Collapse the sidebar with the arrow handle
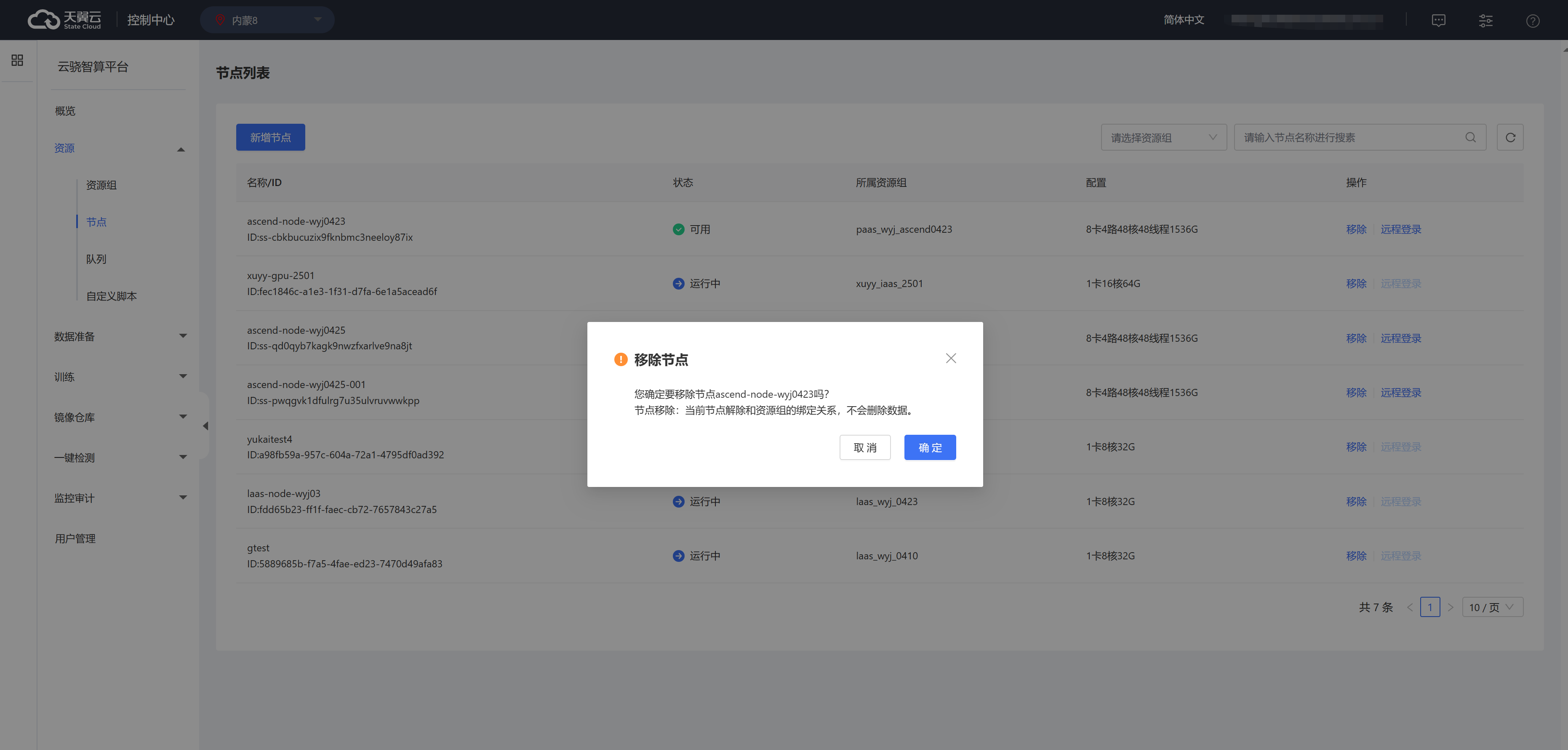 point(205,426)
